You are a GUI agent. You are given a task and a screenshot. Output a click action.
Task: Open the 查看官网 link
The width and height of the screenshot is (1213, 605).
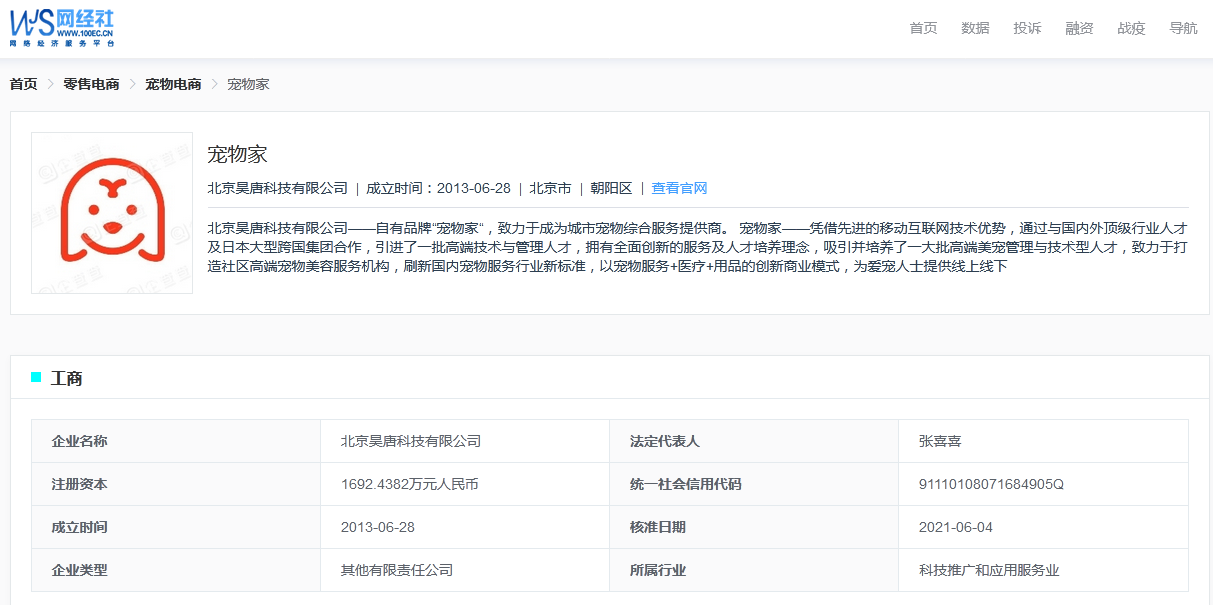[679, 188]
